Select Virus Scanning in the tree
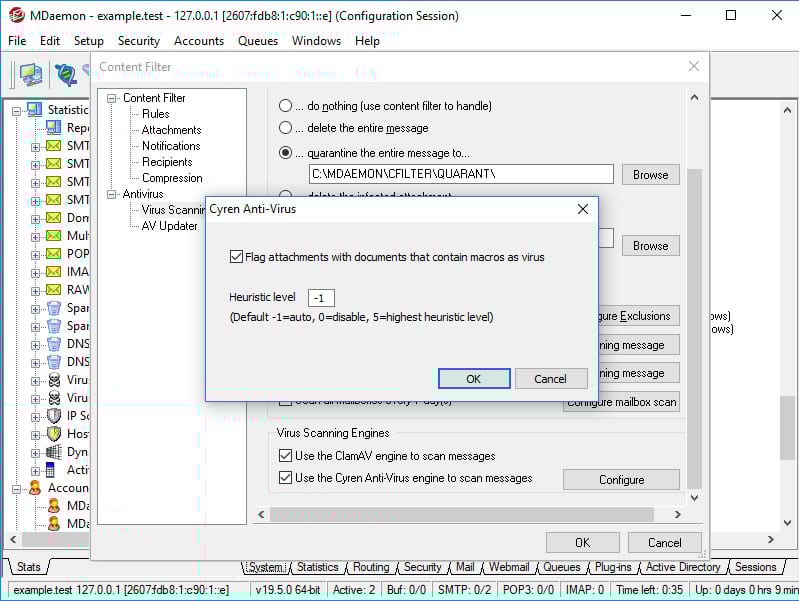Viewport: 799px width, 601px height. point(173,210)
